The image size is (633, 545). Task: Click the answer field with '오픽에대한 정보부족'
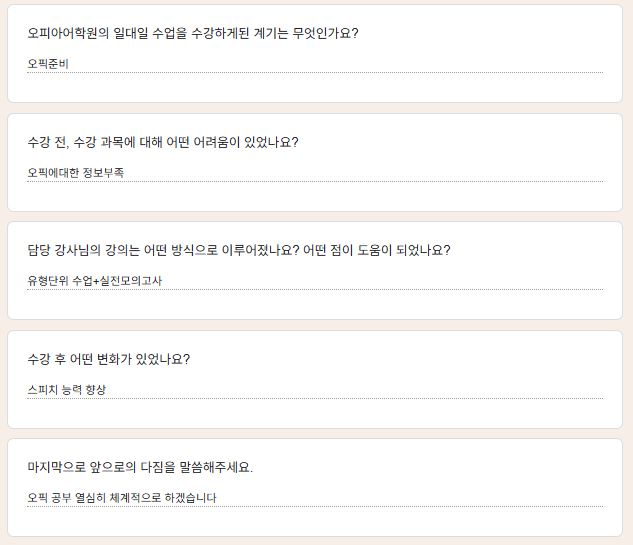[x=76, y=173]
